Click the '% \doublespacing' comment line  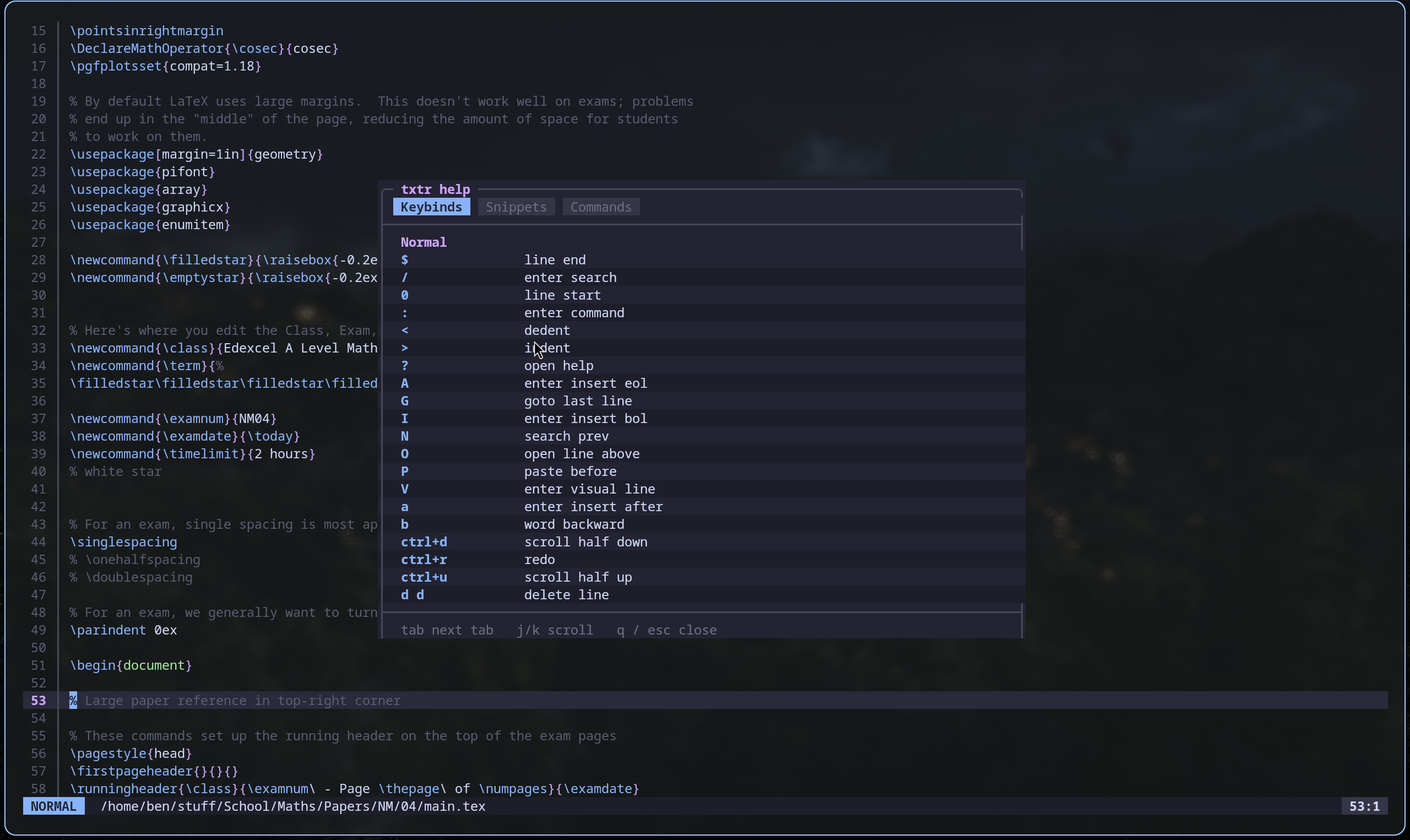coord(131,577)
